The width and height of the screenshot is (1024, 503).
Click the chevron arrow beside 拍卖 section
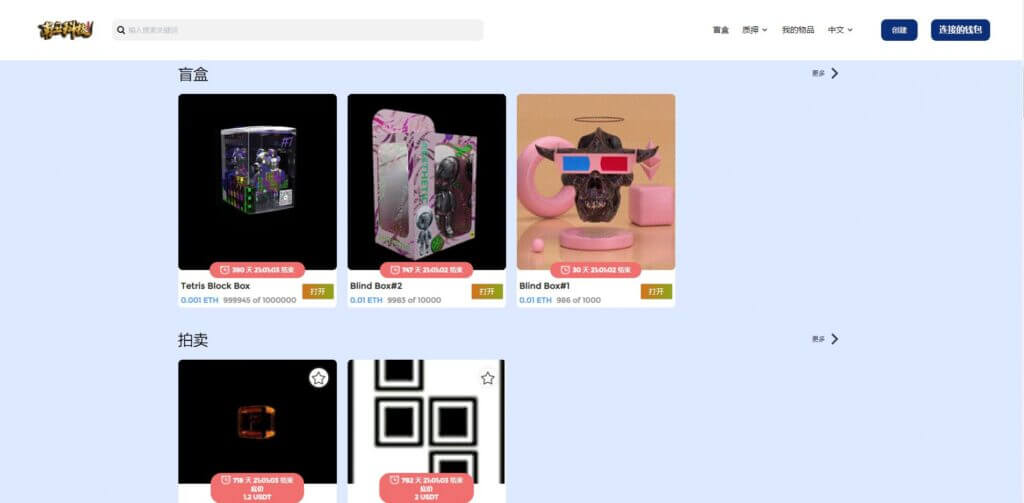835,339
